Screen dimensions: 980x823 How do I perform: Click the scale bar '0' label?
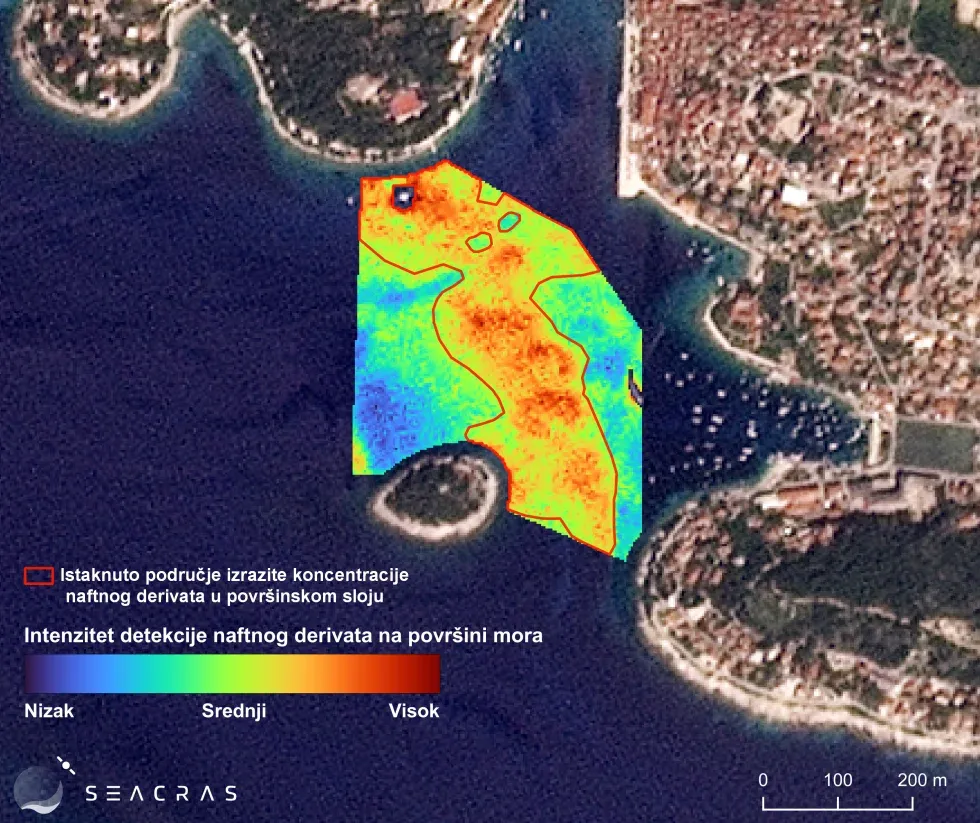[763, 780]
